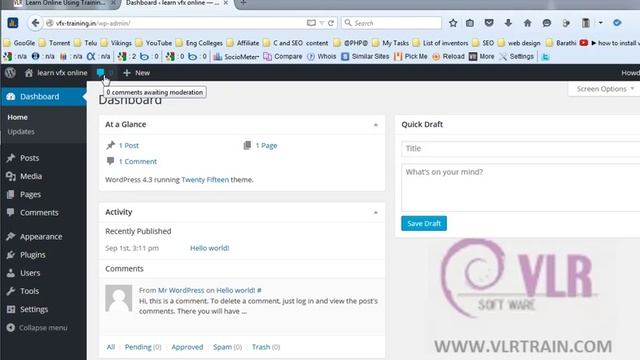
Task: Click Compare in SEO toolbar
Action: point(283,56)
